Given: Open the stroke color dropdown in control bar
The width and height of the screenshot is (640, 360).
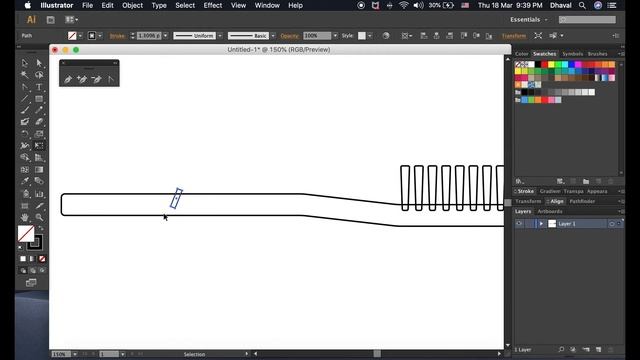Looking at the screenshot, I should click(x=100, y=36).
